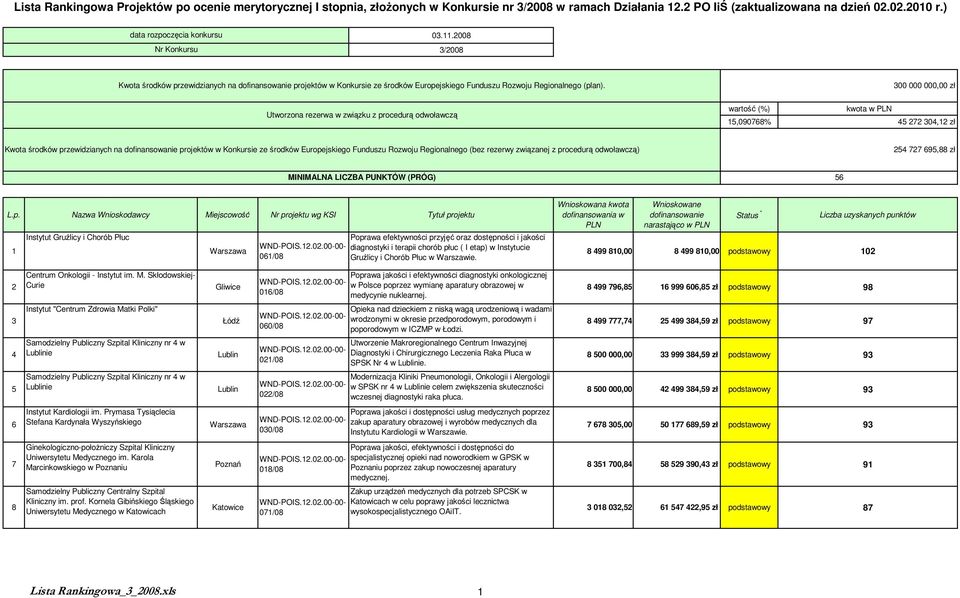960x598 pixels.
Task: Click the 'Nr Konkursu' label cell
Action: click(x=176, y=50)
